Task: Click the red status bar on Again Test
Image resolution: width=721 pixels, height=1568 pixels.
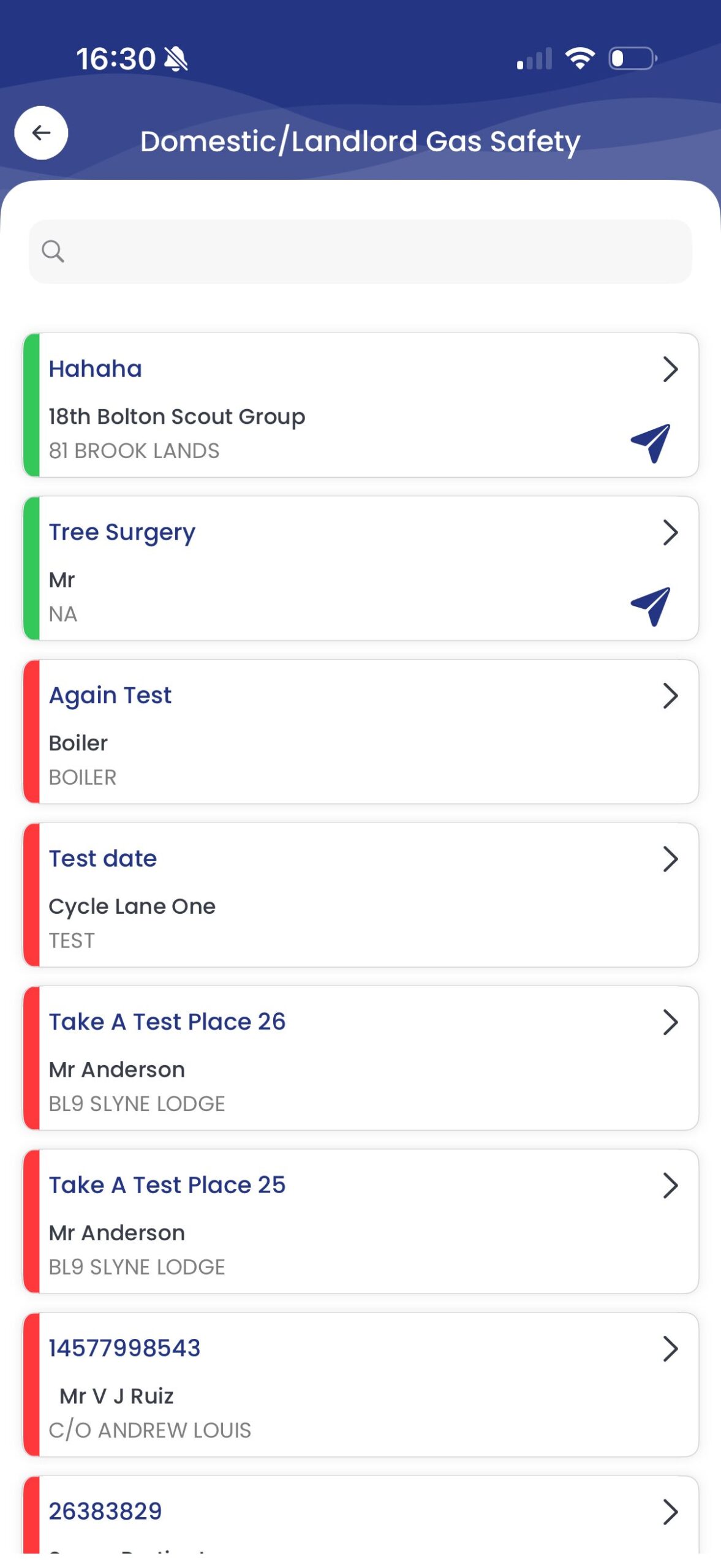Action: pyautogui.click(x=31, y=731)
